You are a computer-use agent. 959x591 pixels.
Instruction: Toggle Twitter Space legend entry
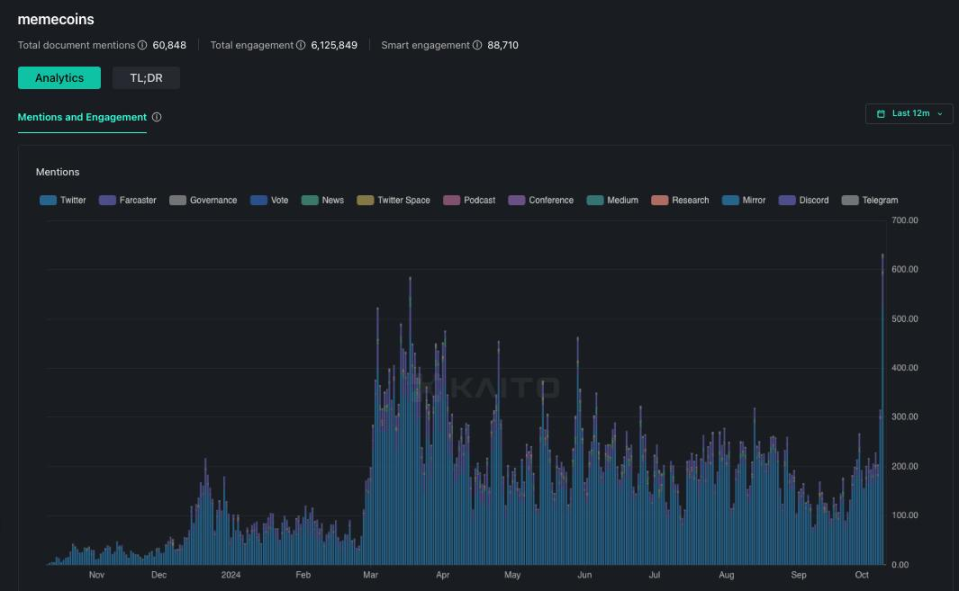(x=393, y=200)
